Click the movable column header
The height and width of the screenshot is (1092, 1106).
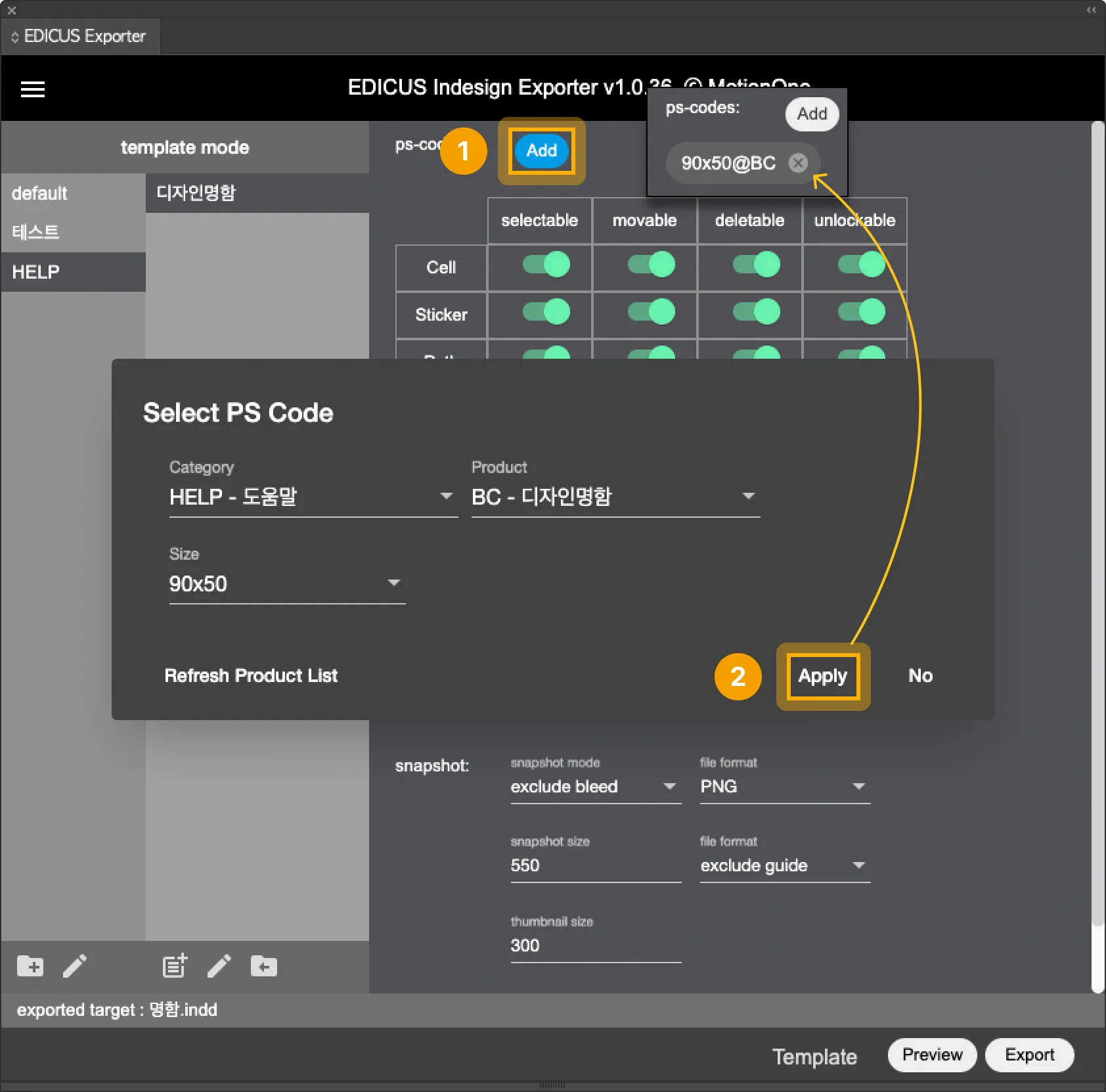[x=644, y=220]
